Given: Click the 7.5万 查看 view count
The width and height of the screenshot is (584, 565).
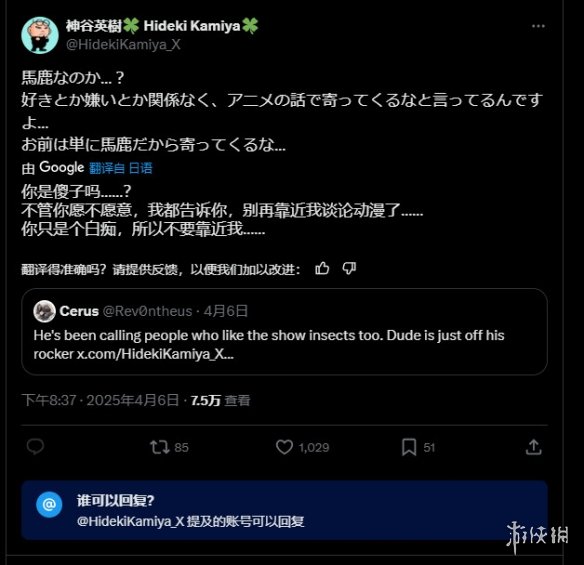Looking at the screenshot, I should (220, 401).
